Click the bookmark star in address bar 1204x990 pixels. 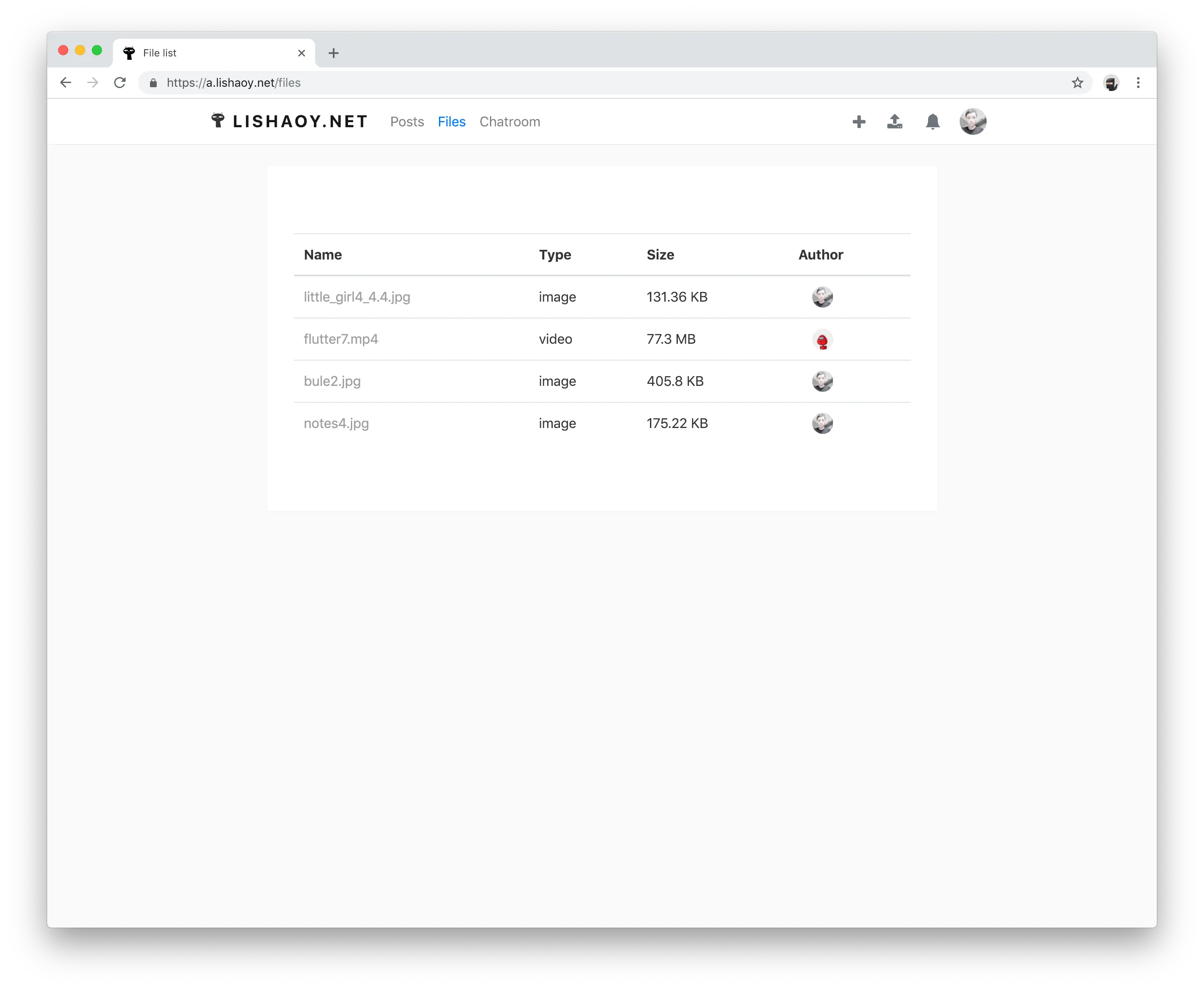click(1077, 83)
